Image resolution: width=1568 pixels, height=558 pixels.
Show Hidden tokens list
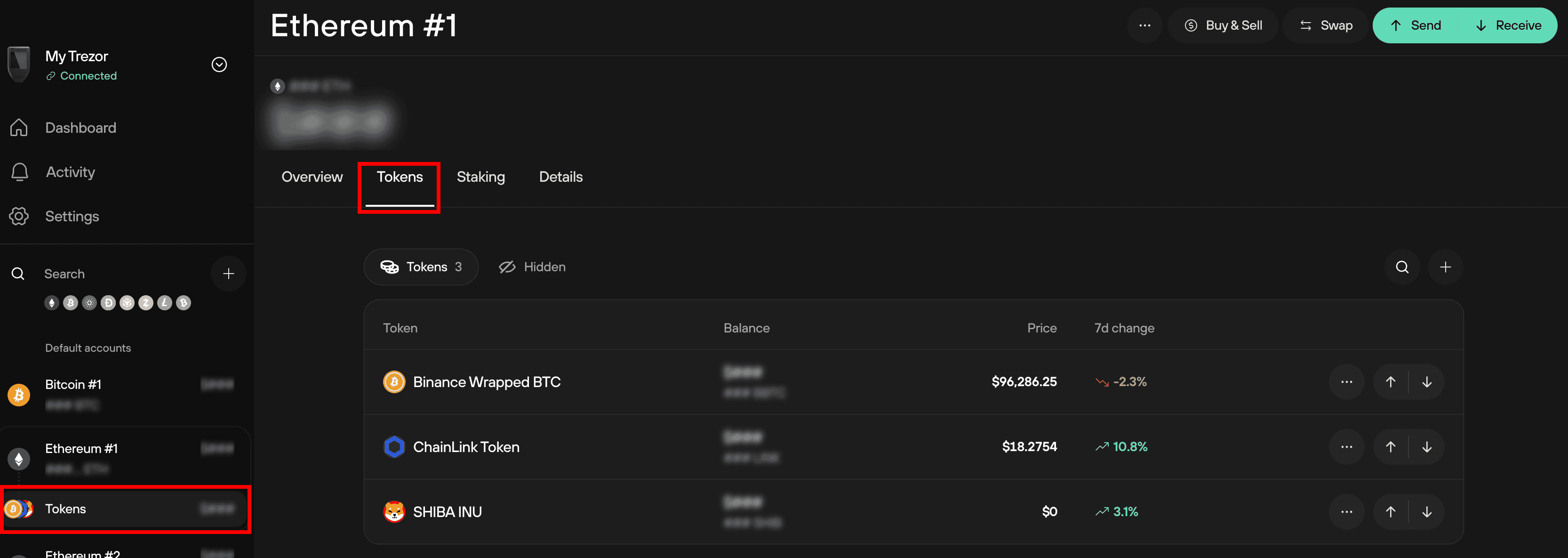coord(532,267)
